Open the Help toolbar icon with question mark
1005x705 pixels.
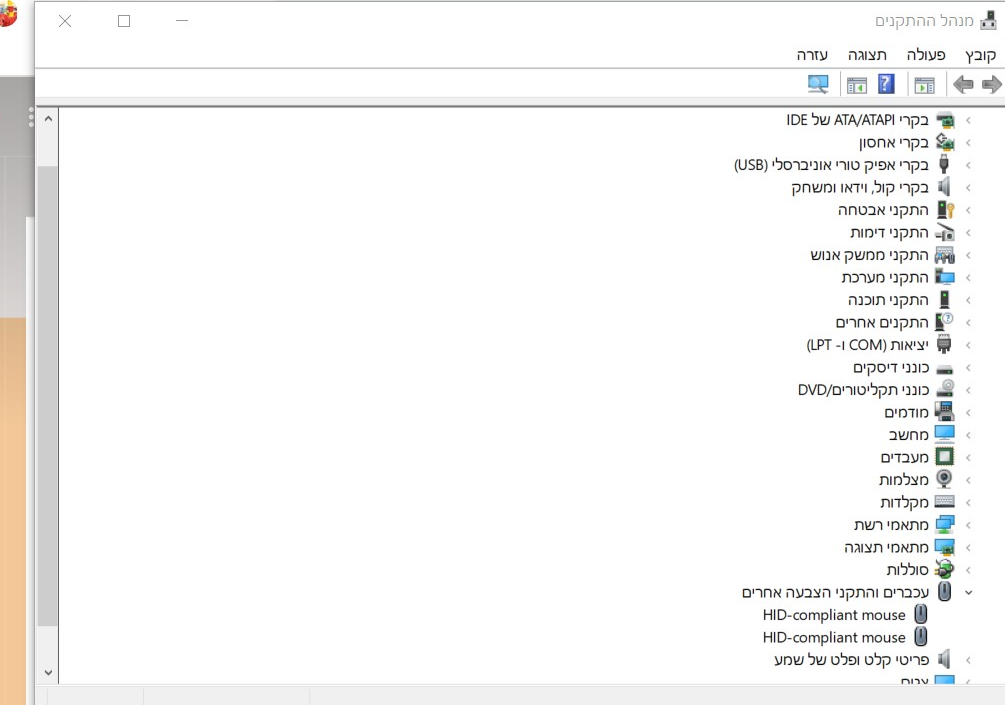point(886,84)
